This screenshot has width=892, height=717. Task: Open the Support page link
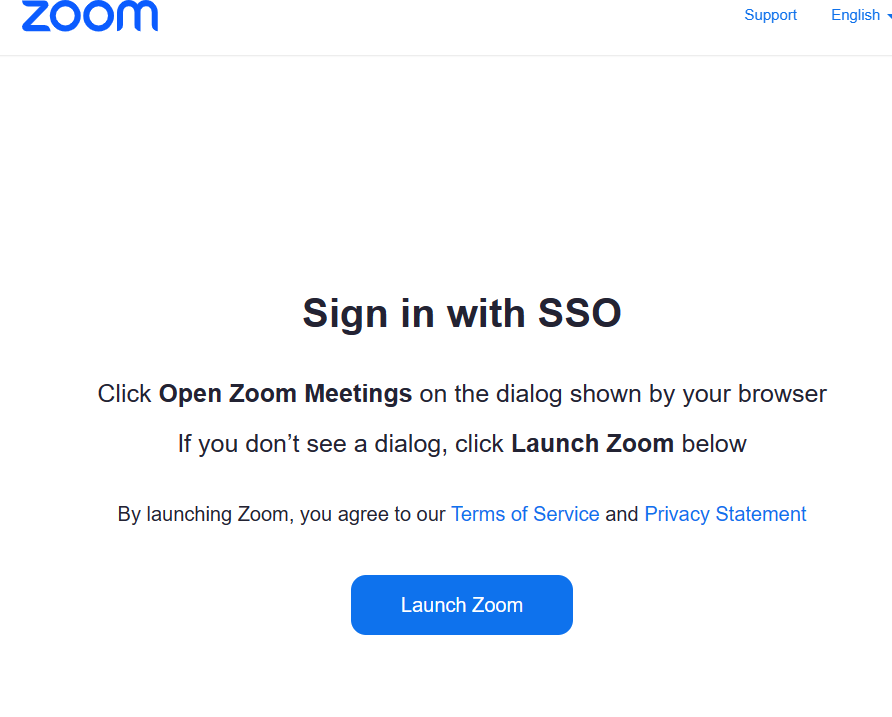770,15
